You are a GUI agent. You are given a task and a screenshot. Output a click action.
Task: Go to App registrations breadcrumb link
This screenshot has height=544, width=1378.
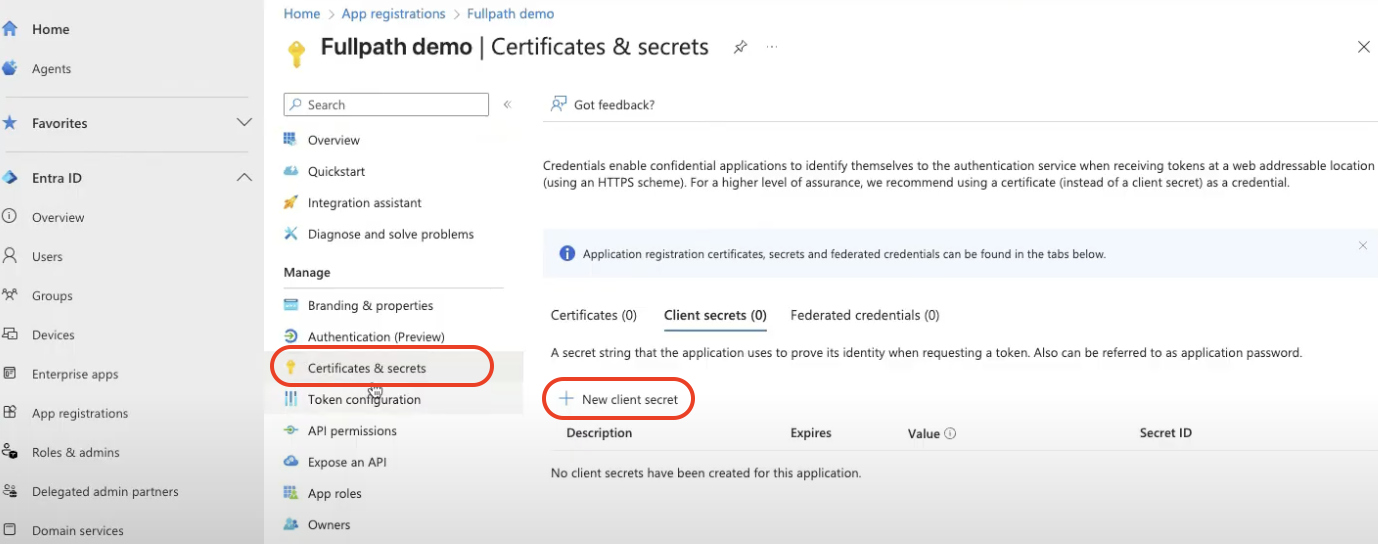(393, 14)
